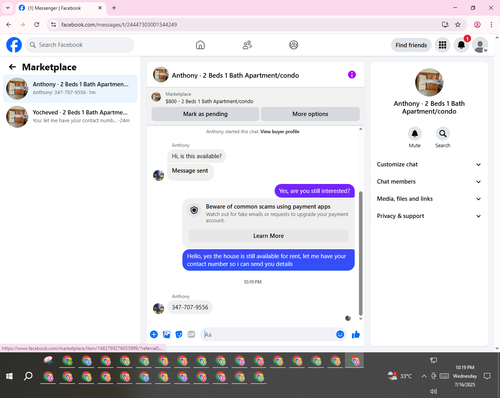Screen dimensions: 500x398
Task: Click the message 347-707-9556
Action: click(x=190, y=307)
